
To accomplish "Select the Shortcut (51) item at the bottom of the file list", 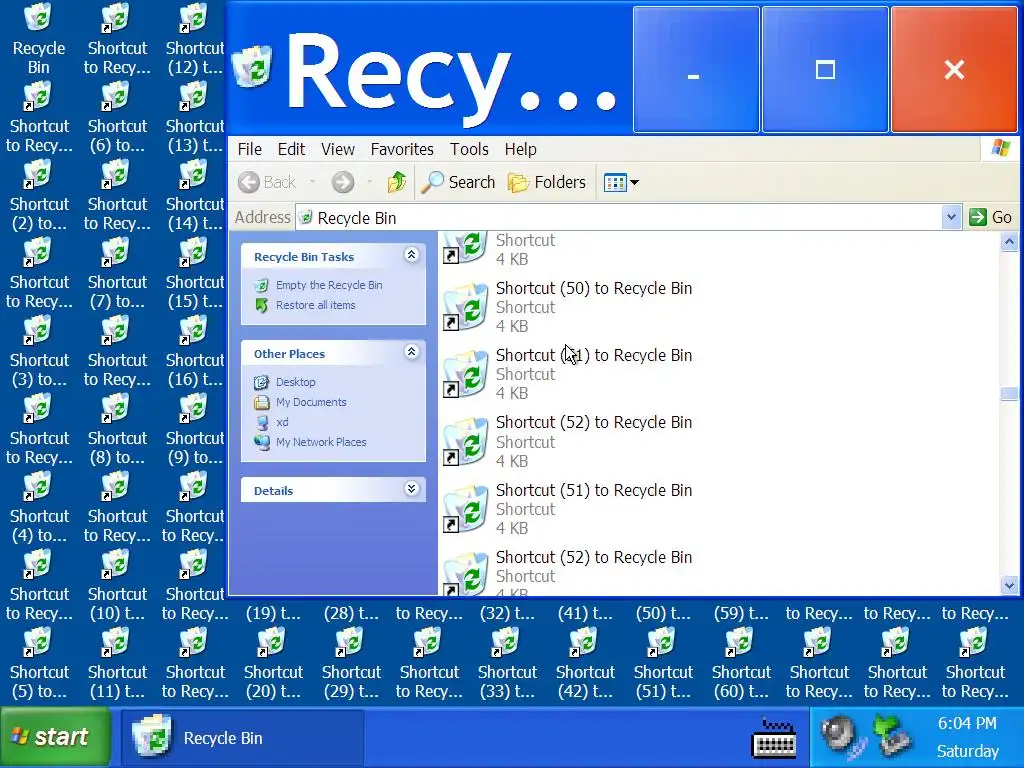I will [x=567, y=509].
